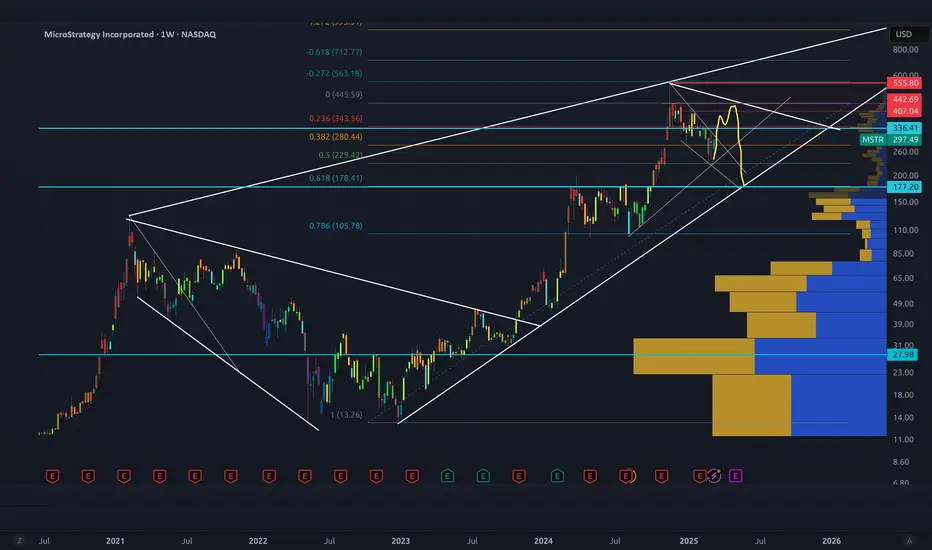This screenshot has height=550, width=932.
Task: Click the 14.00 price axis value
Action: coord(903,418)
